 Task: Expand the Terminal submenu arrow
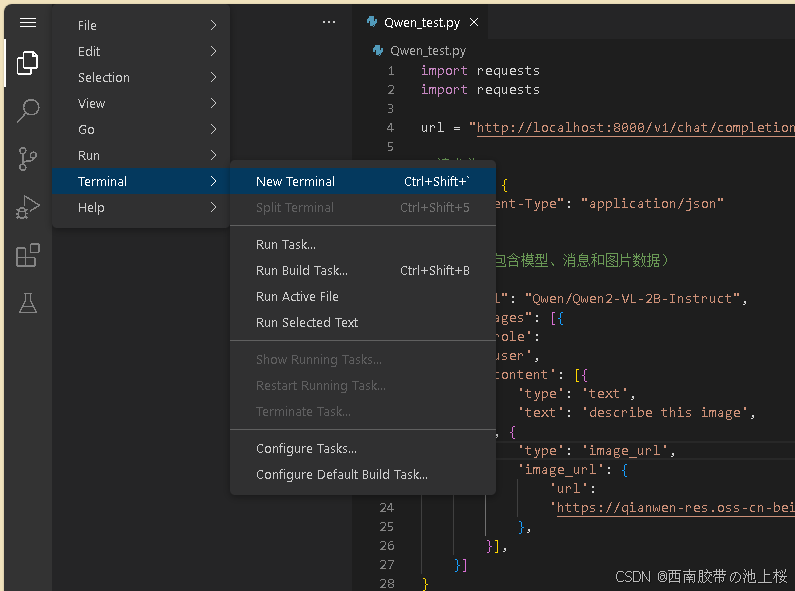213,181
